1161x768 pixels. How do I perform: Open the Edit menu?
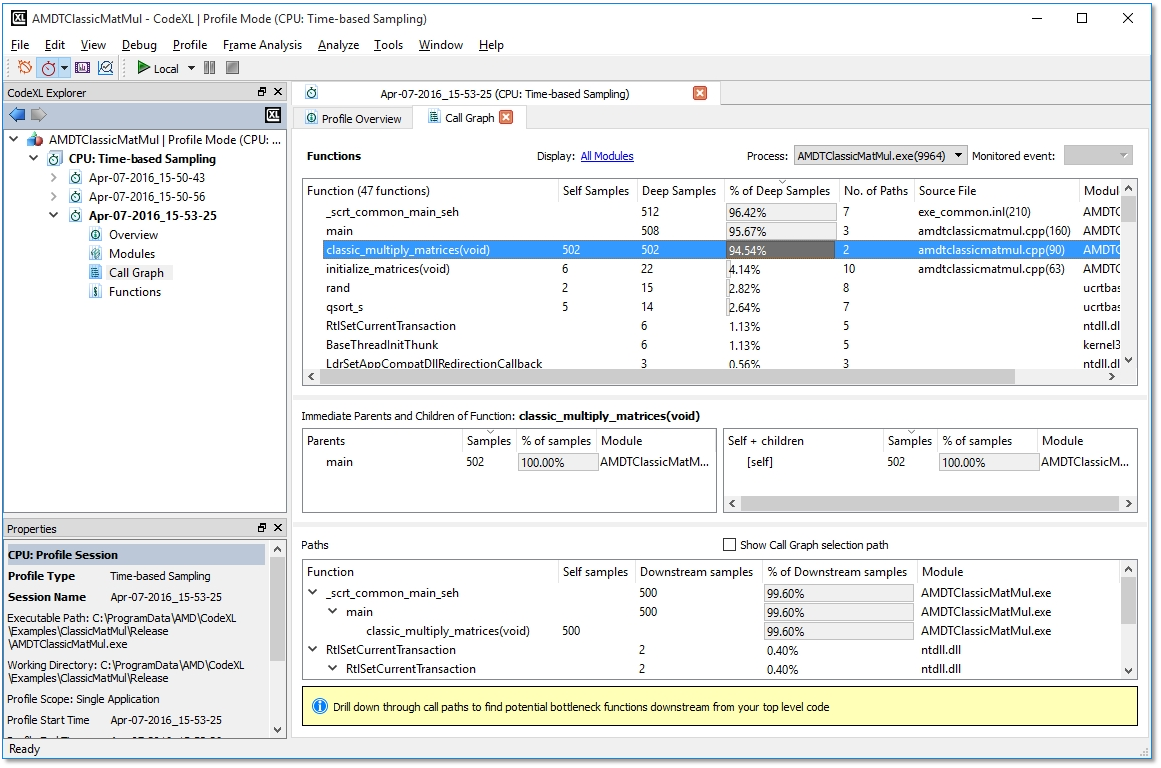[x=55, y=44]
